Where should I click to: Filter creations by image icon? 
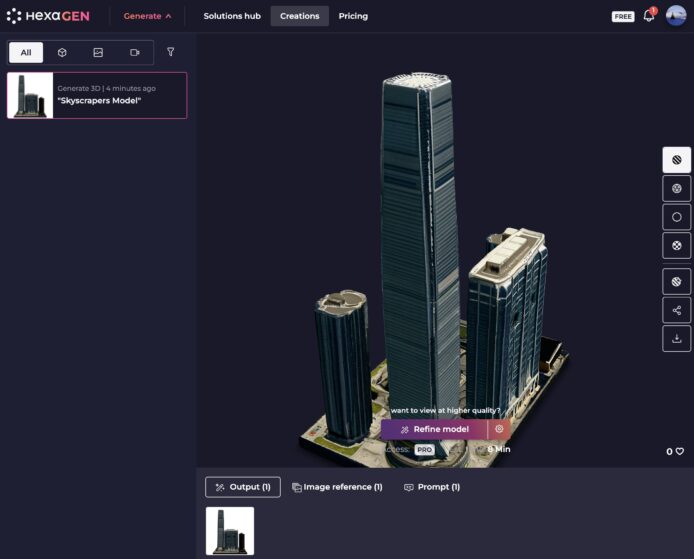(98, 52)
